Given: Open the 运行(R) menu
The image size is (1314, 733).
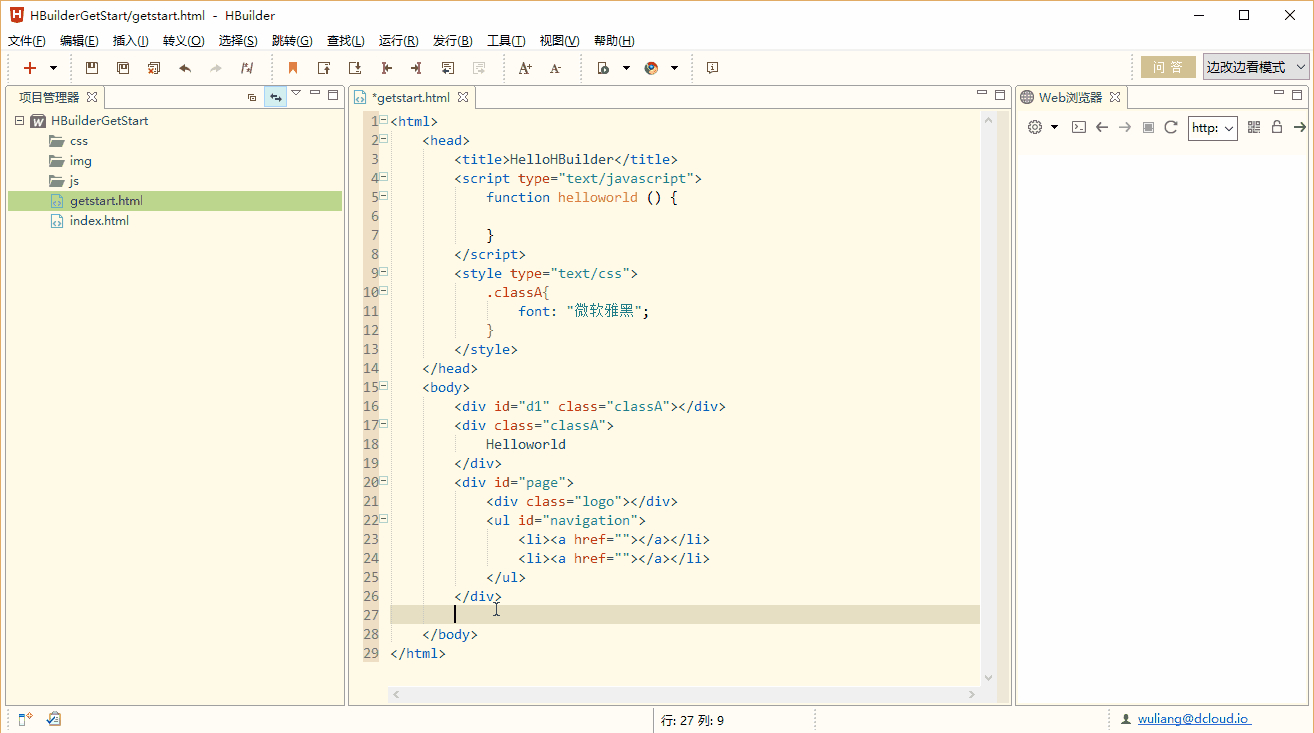Looking at the screenshot, I should (x=399, y=41).
